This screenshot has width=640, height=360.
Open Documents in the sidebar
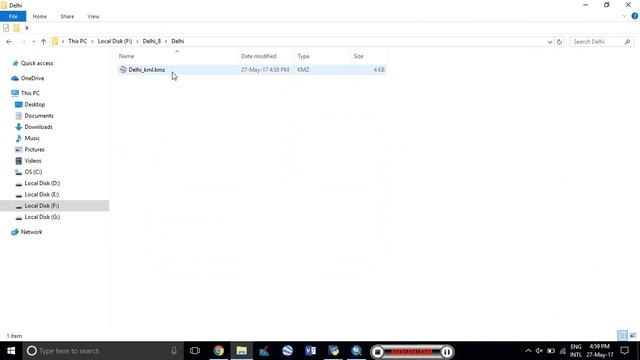click(39, 116)
